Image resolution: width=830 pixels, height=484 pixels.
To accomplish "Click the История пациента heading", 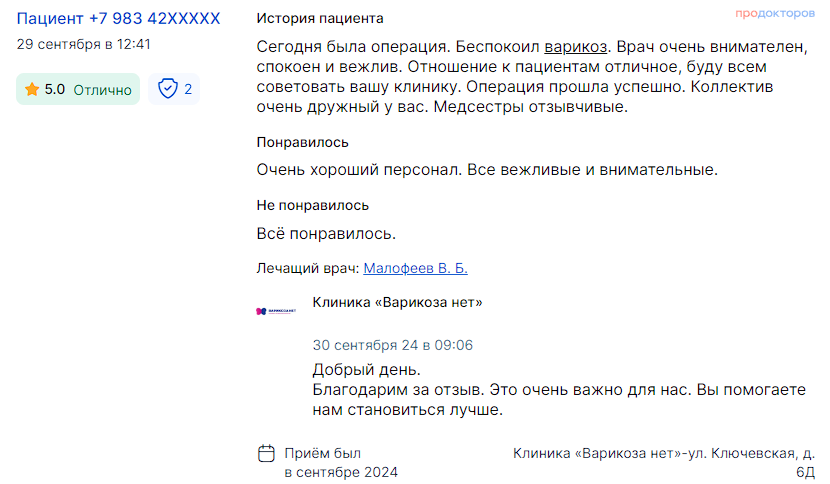I will [x=320, y=19].
